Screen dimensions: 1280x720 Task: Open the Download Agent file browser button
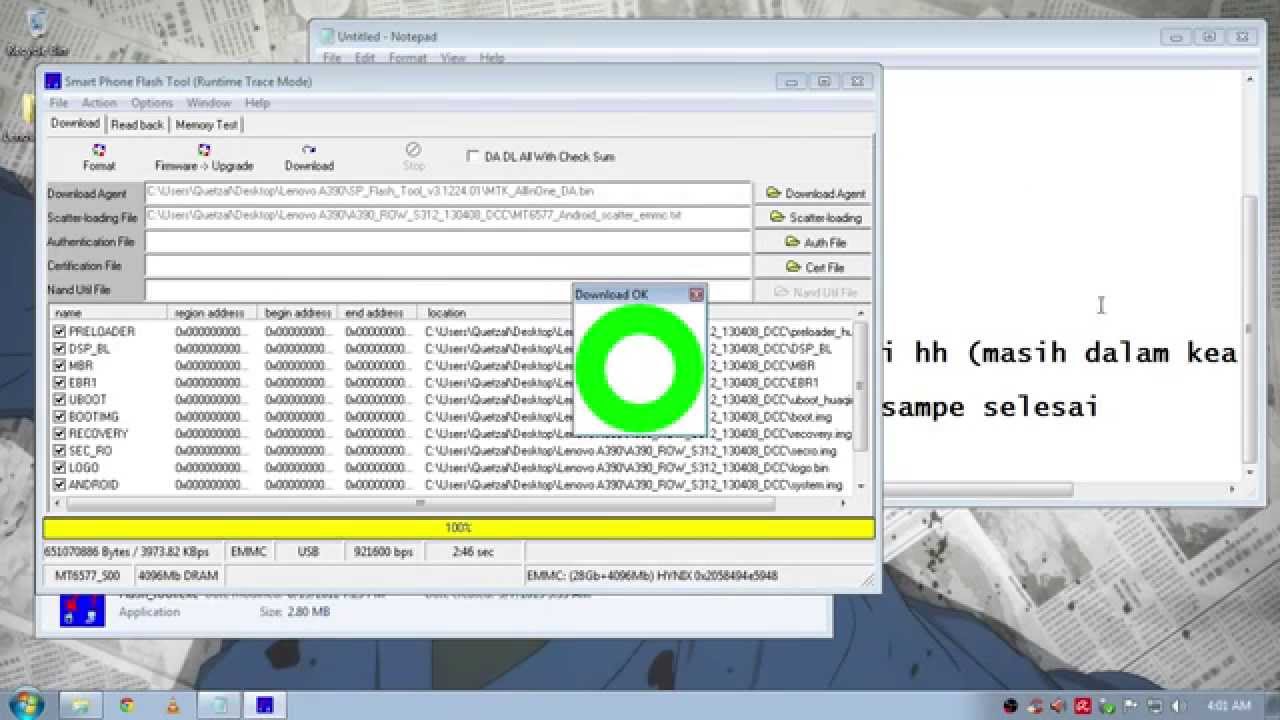(814, 193)
